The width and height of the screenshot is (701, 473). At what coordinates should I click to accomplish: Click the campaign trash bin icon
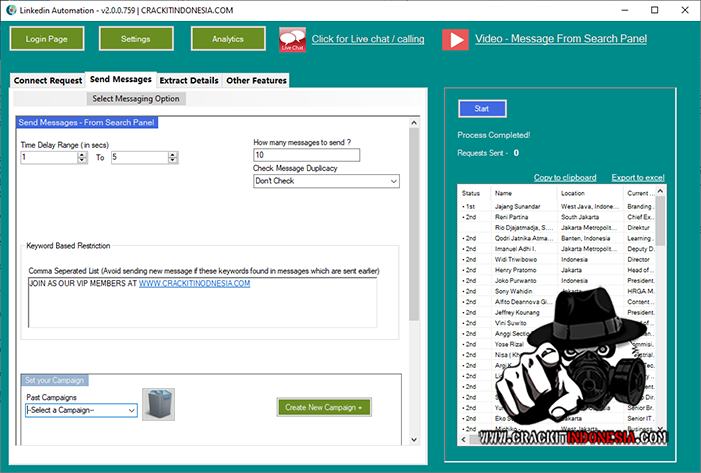coord(158,405)
